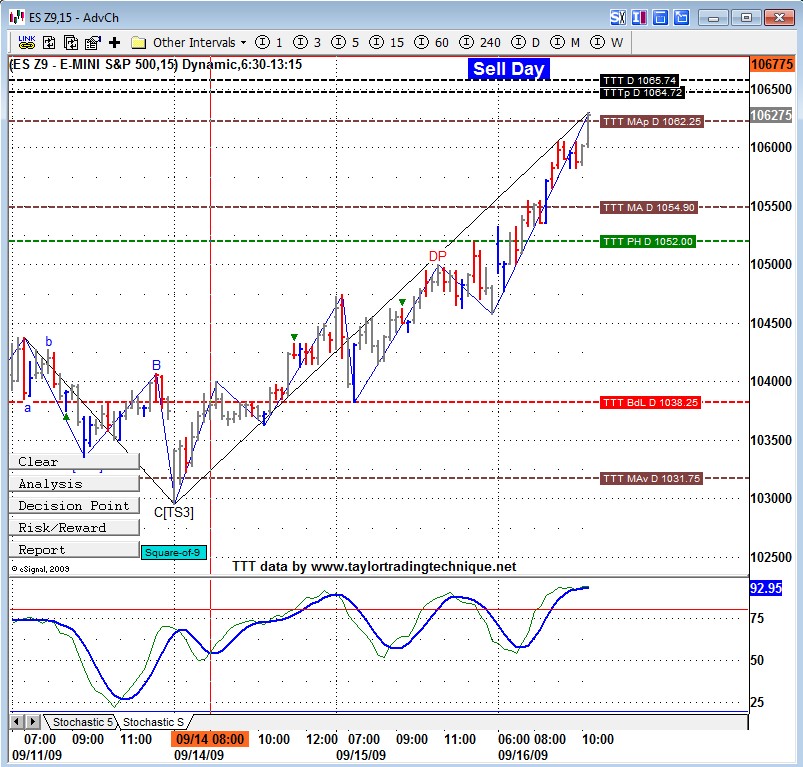Click the 09/16/09 date label on time axis
Image resolution: width=803 pixels, height=767 pixels.
[x=523, y=755]
